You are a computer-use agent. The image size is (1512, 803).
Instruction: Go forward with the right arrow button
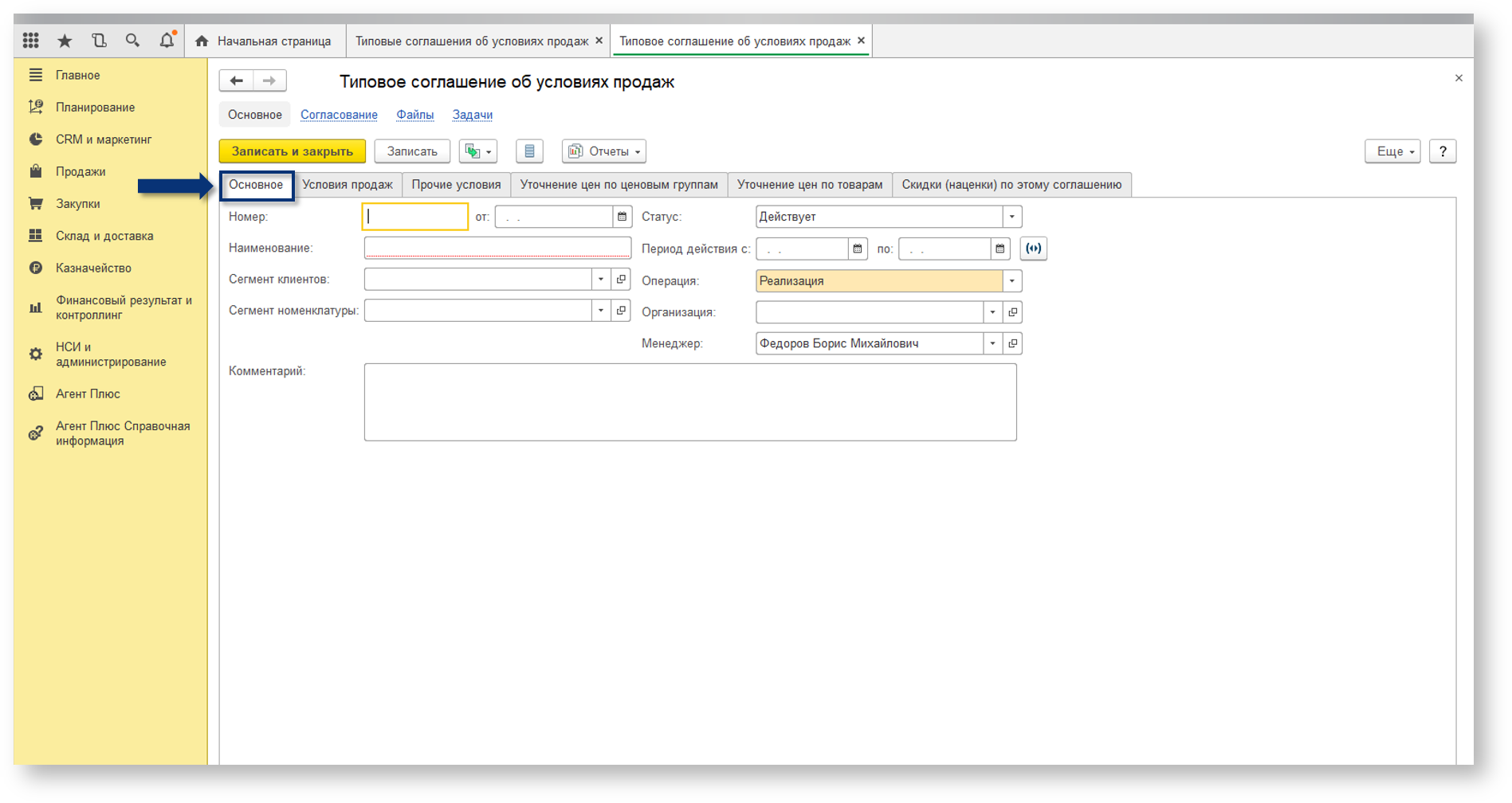(270, 80)
